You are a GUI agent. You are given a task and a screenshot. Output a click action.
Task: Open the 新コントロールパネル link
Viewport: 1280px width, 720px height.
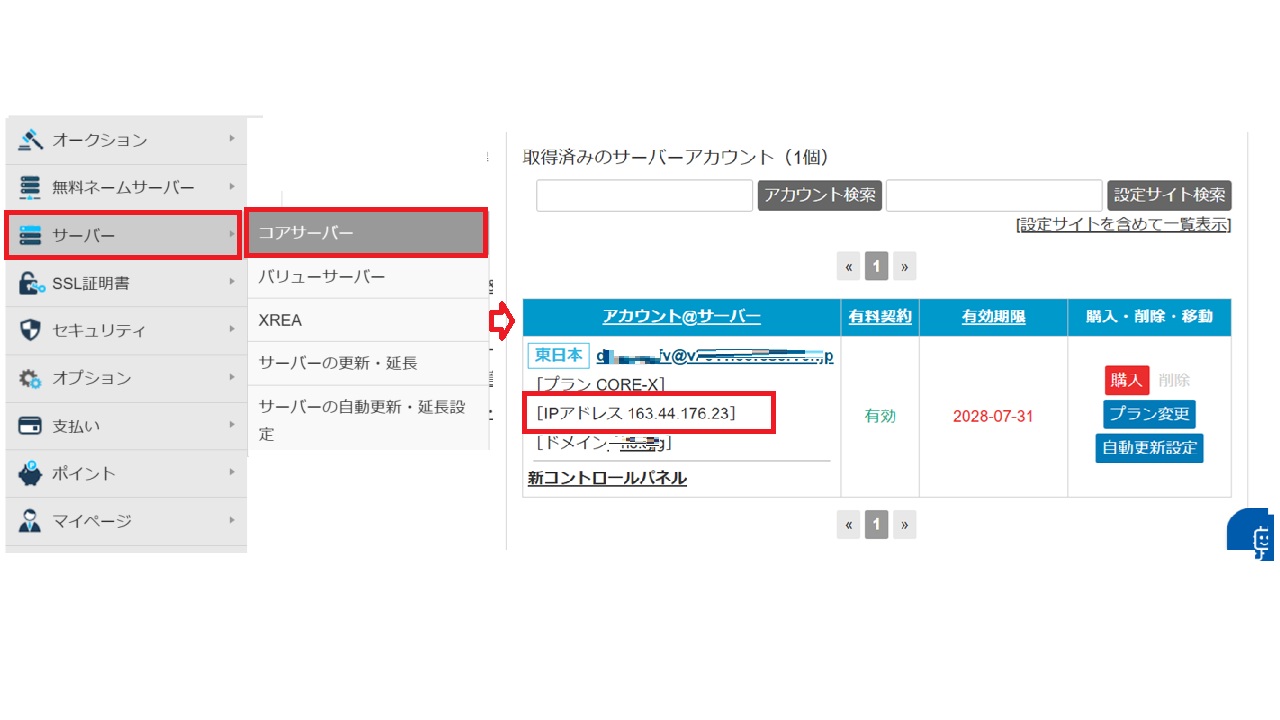coord(607,478)
